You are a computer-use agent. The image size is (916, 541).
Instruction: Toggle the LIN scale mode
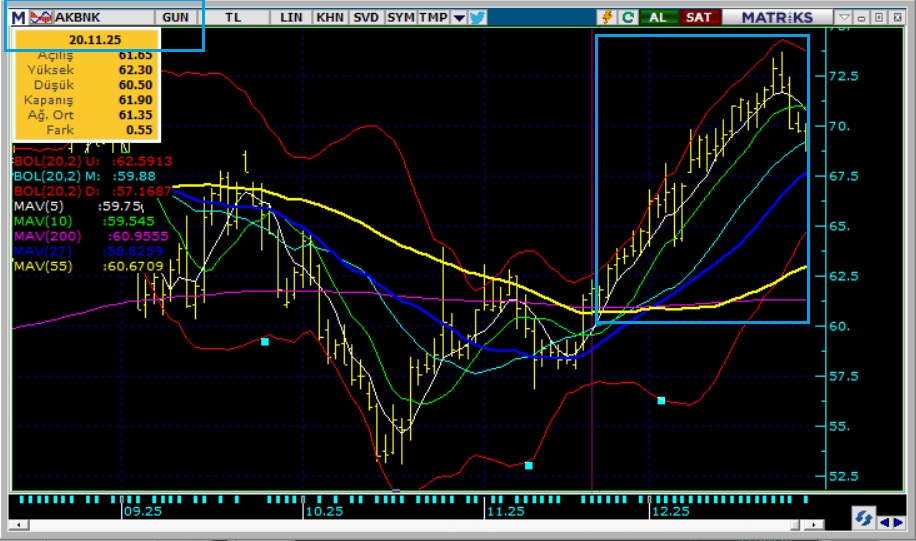[291, 17]
